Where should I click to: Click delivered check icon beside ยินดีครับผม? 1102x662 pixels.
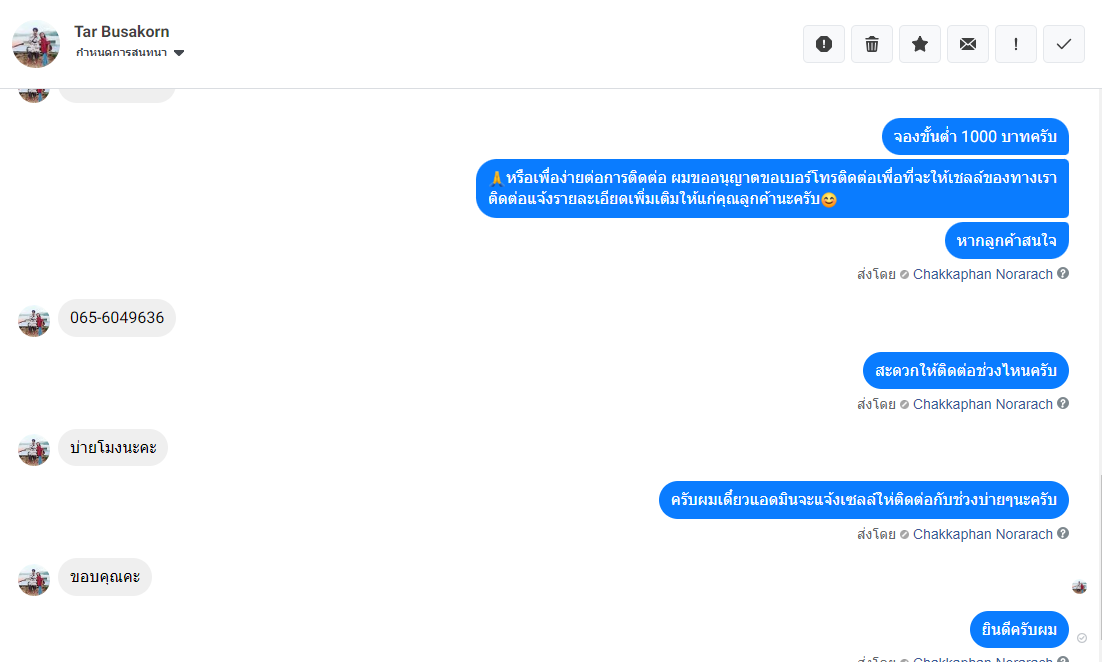1082,638
